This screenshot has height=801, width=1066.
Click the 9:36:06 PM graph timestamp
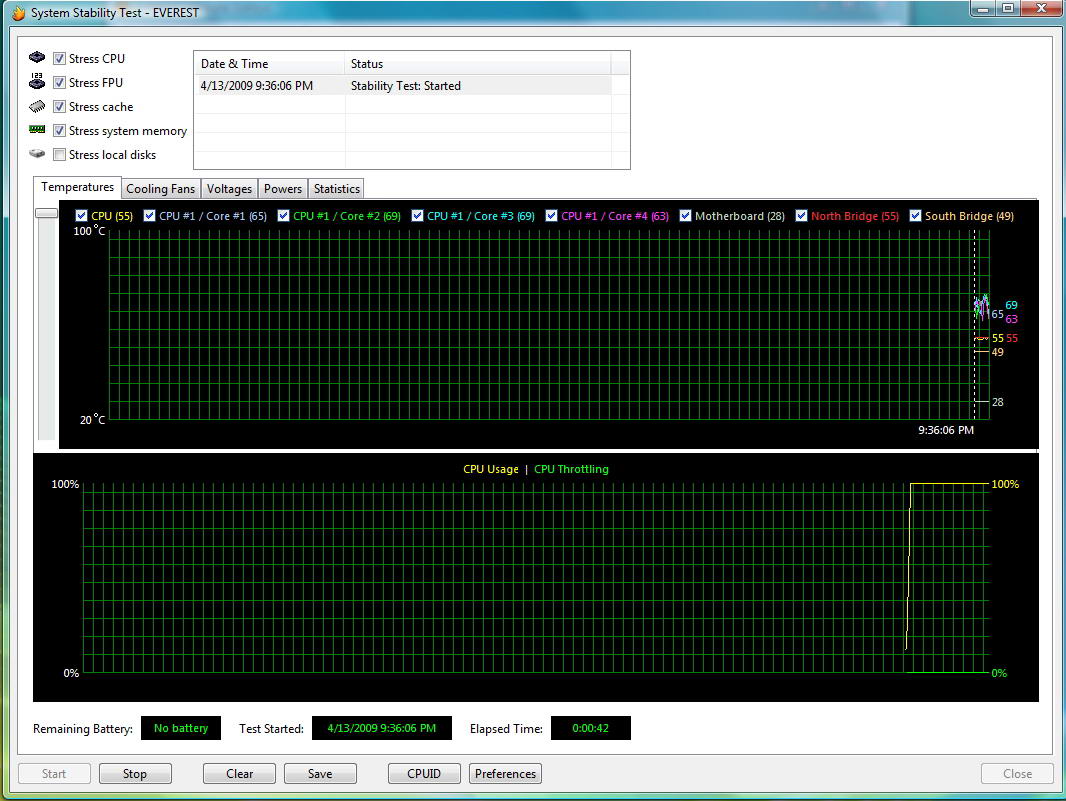click(x=946, y=430)
